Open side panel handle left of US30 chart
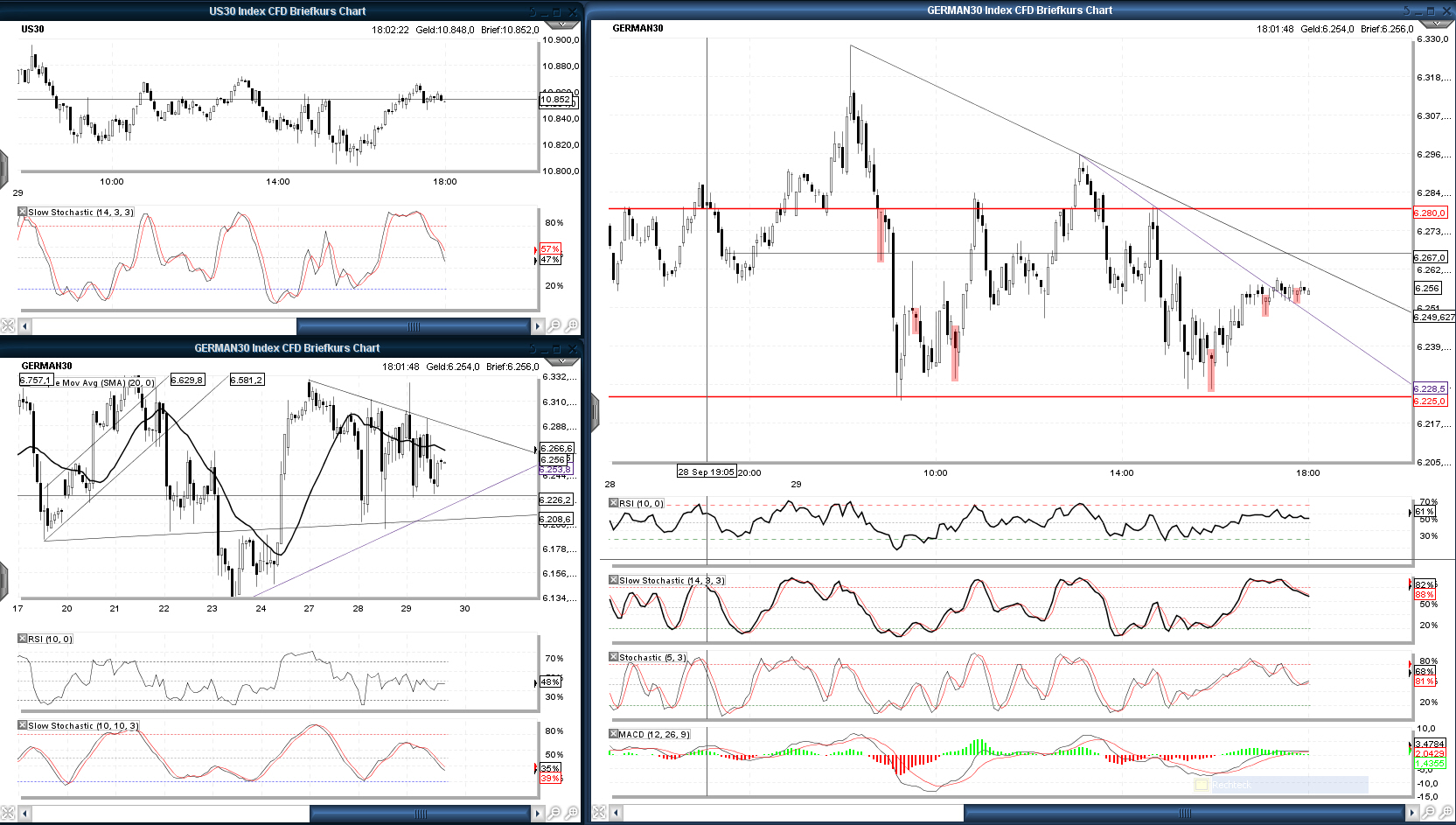The image size is (1456, 825). (3, 168)
